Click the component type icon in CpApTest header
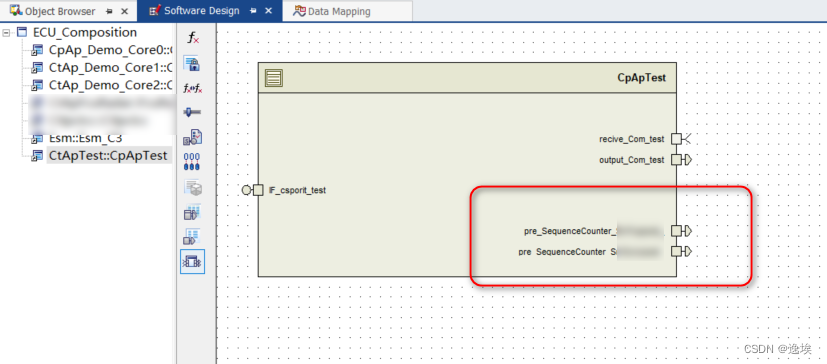Image resolution: width=827 pixels, height=364 pixels. [x=274, y=79]
